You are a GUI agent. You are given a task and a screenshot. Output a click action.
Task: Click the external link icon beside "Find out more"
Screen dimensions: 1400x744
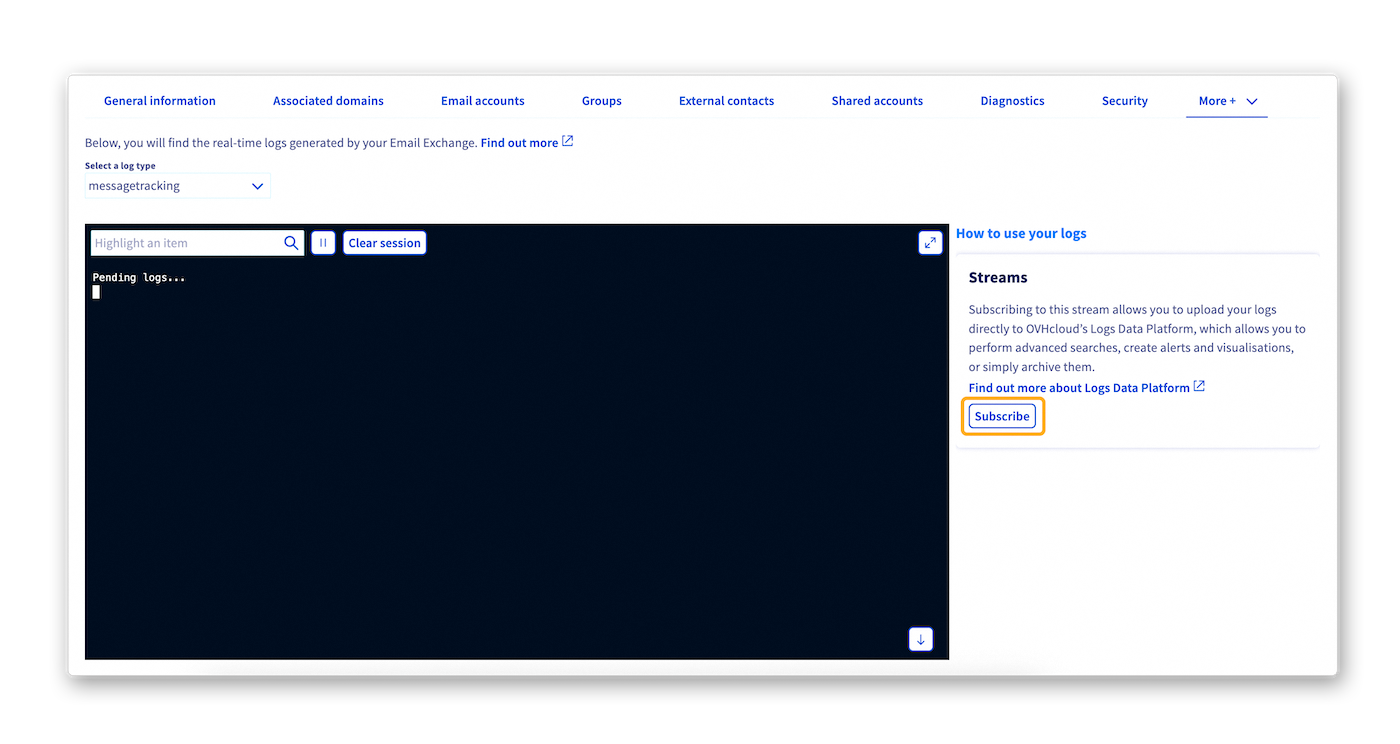(568, 141)
